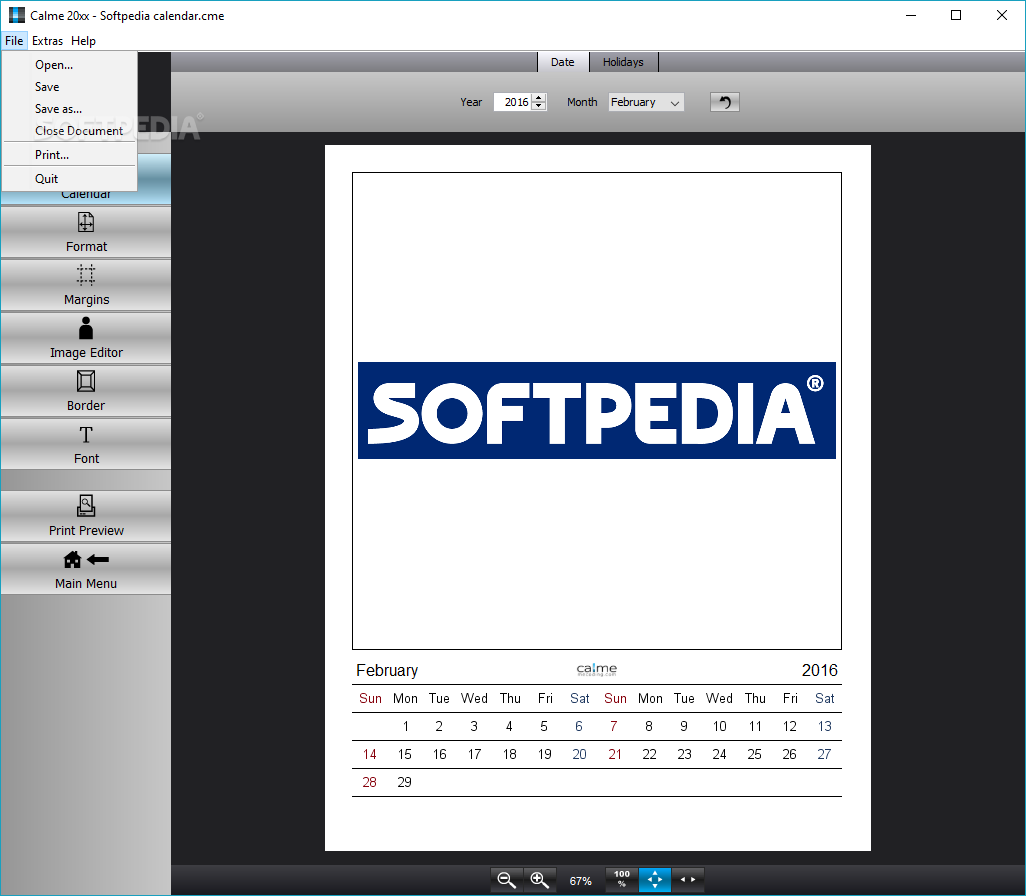Click the zoom in magnifier
Screen dimensions: 1026x896
tap(540, 880)
